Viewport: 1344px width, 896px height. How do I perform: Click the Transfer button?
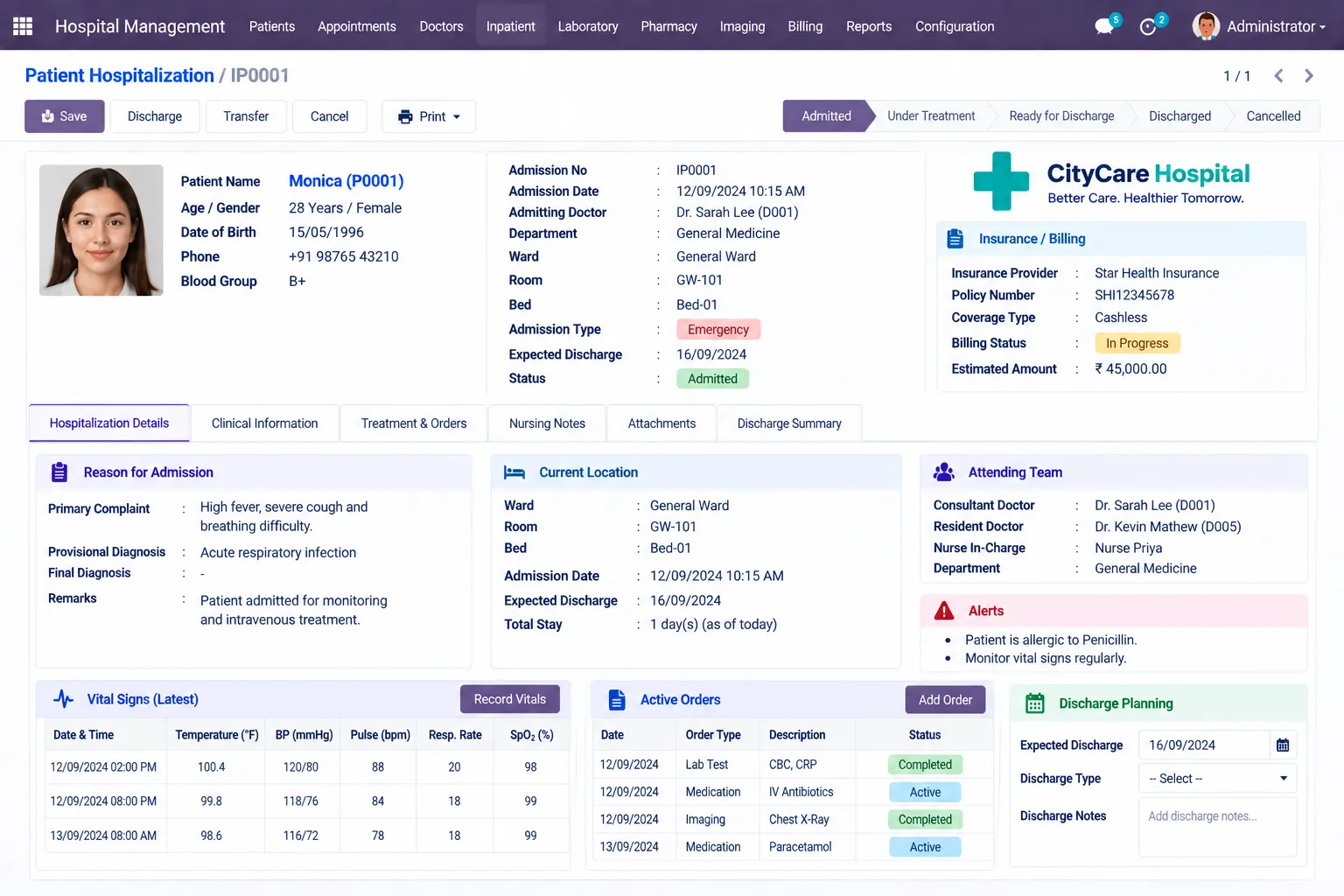tap(246, 116)
